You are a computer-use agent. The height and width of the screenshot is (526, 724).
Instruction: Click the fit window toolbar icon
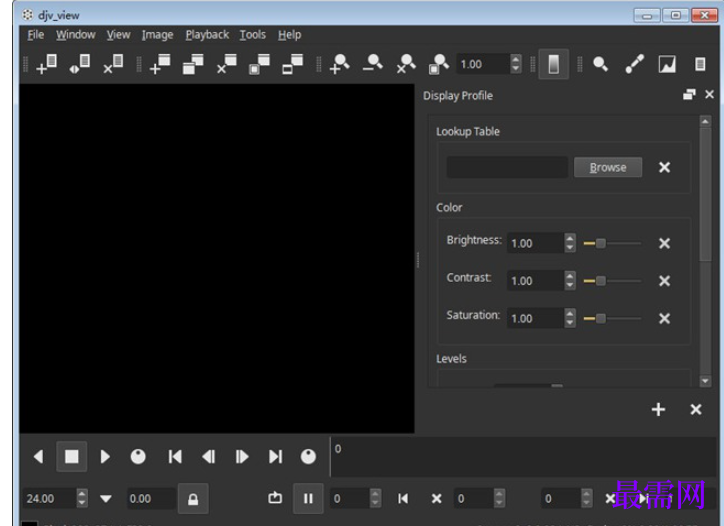pyautogui.click(x=259, y=64)
